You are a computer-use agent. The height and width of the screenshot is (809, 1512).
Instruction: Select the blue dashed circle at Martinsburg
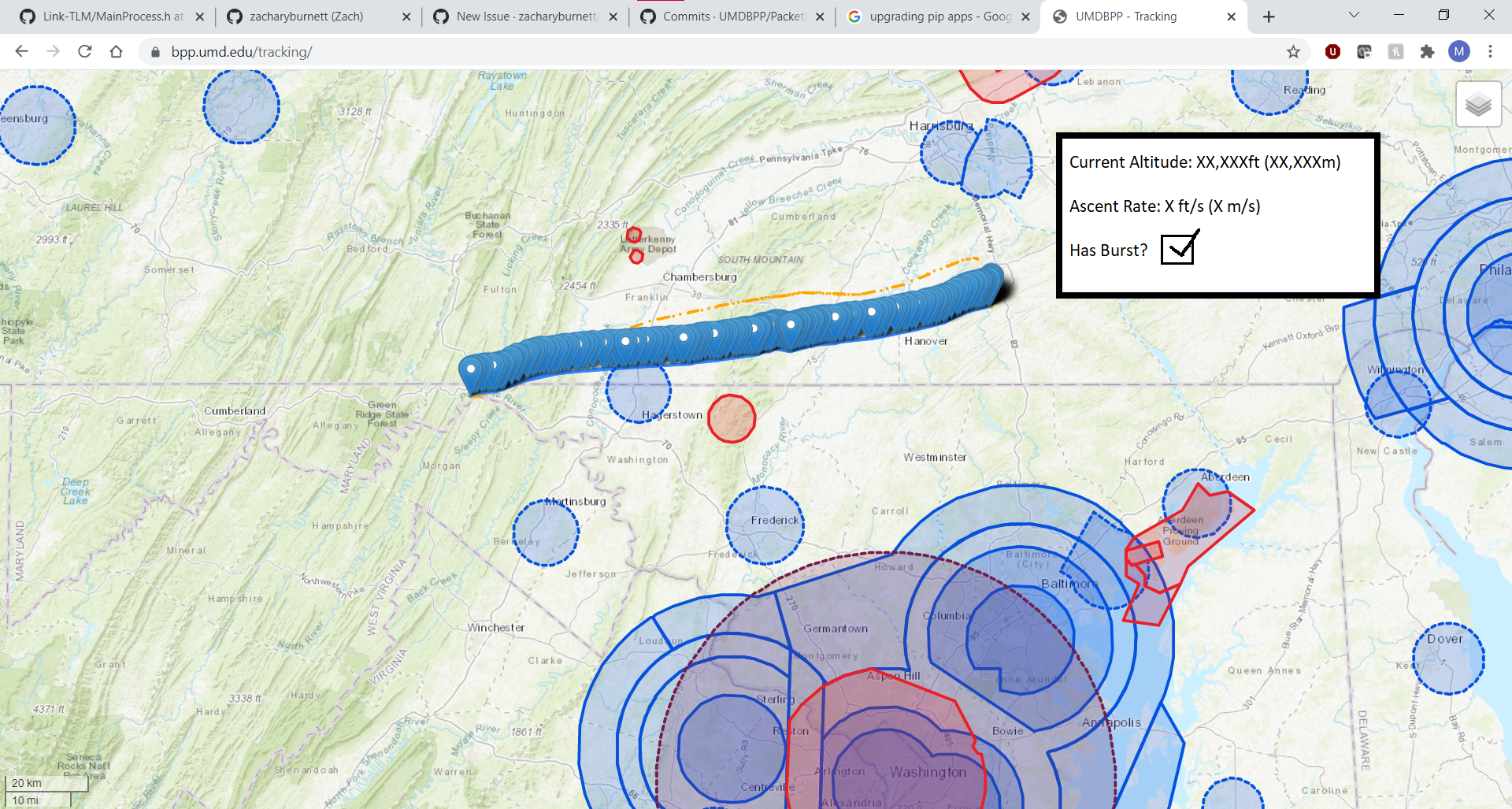(x=546, y=533)
